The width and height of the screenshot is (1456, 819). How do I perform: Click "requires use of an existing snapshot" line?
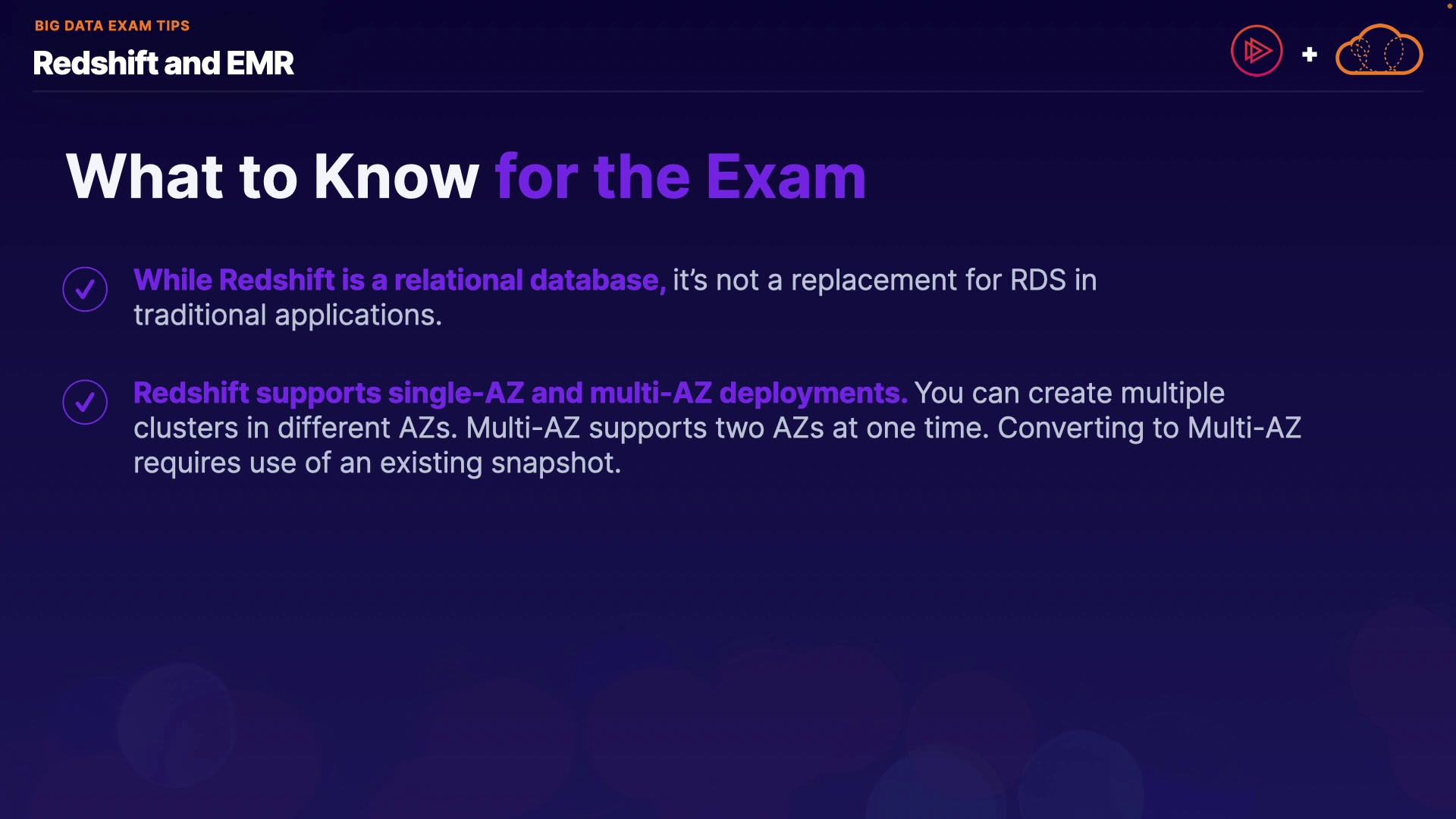377,463
